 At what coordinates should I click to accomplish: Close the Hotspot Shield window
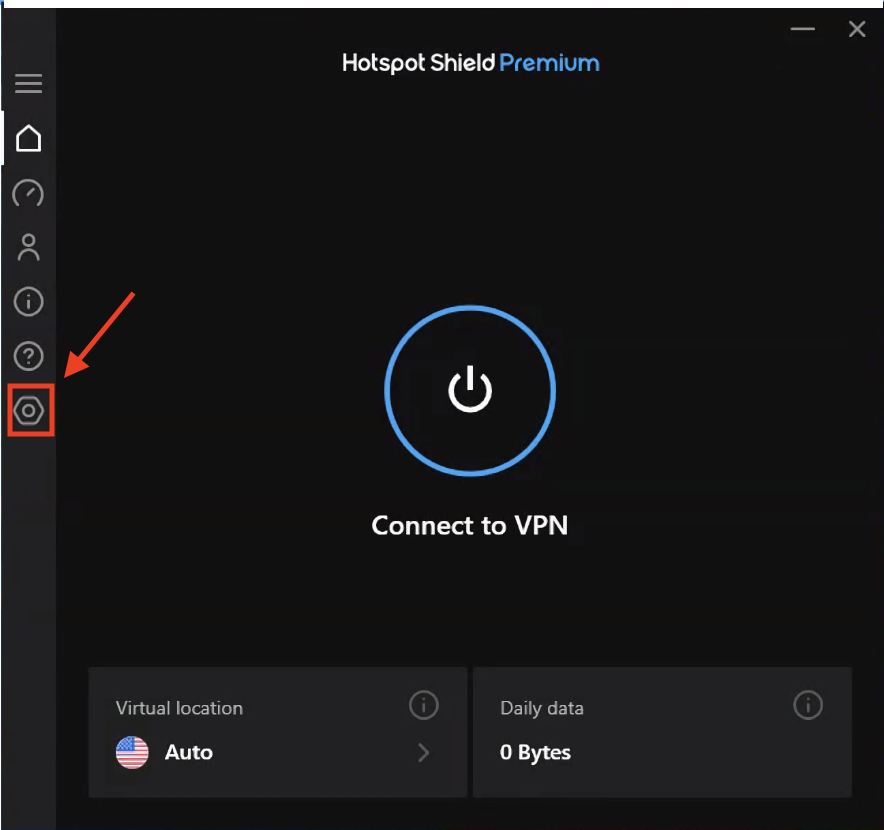coord(857,29)
